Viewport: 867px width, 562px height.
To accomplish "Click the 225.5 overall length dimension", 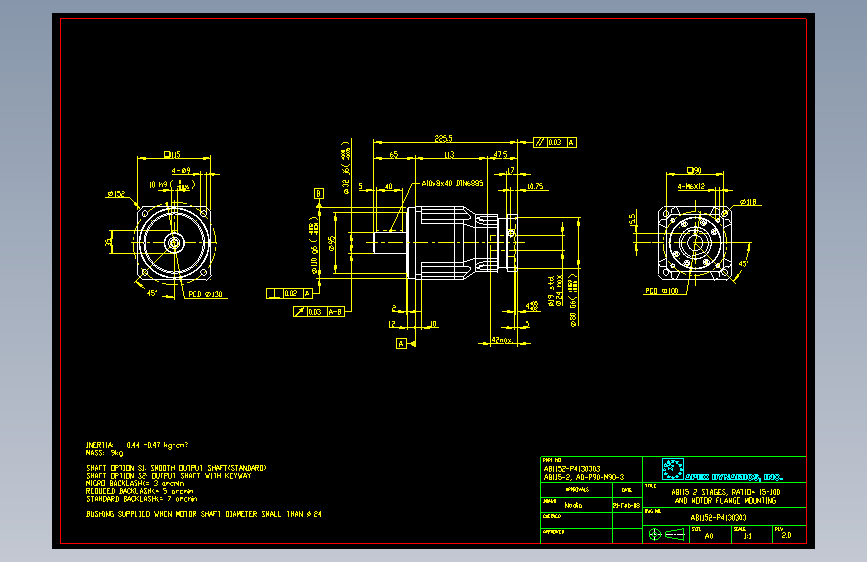I will 443,138.
